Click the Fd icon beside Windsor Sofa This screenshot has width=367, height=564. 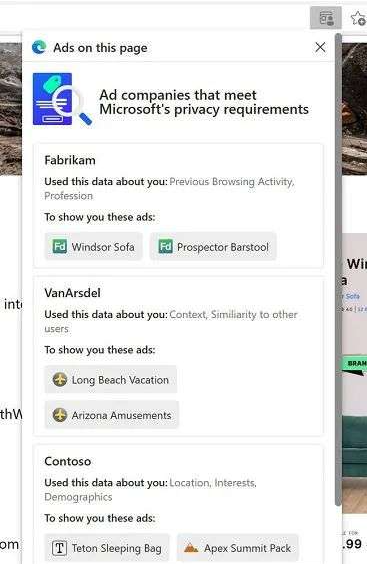click(60, 247)
